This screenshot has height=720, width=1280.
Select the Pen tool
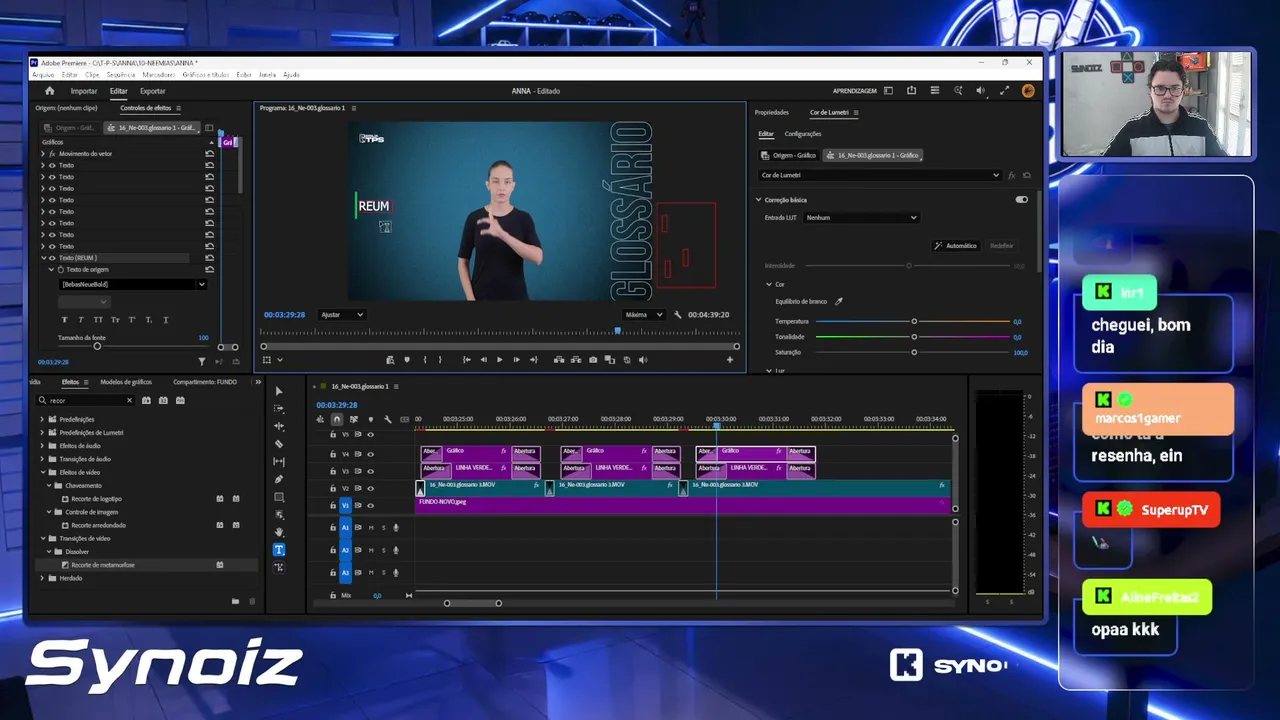[279, 479]
